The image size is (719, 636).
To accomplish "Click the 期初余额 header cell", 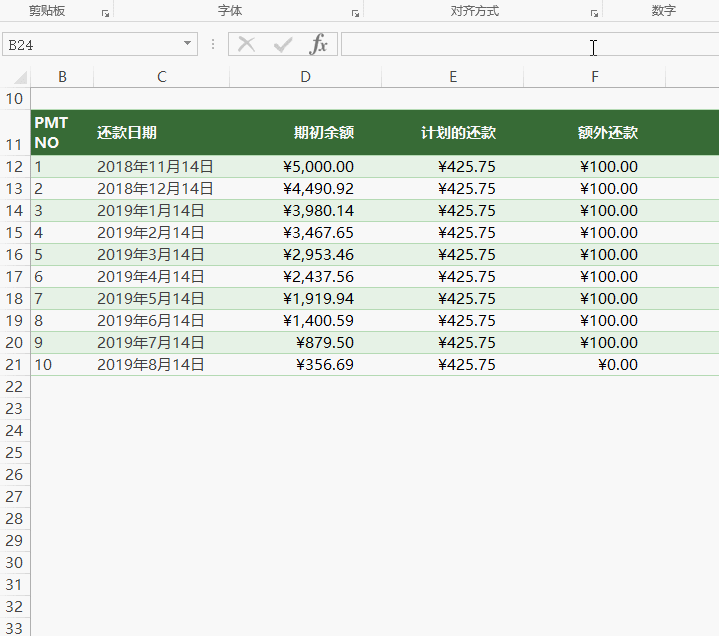I will [x=305, y=133].
